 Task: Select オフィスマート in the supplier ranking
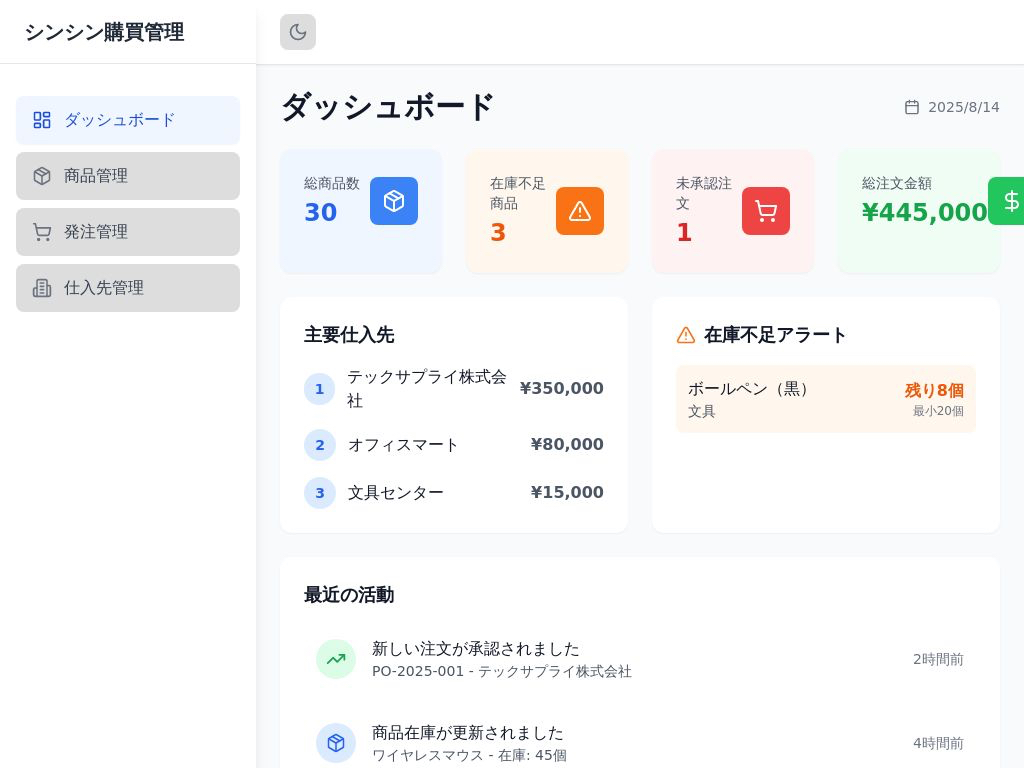point(403,445)
